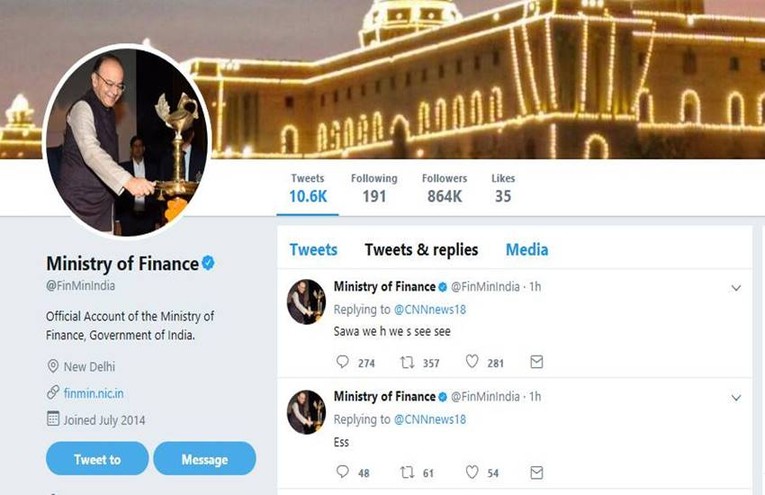Show the Following 191 accounts
Image resolution: width=765 pixels, height=495 pixels.
click(x=374, y=188)
